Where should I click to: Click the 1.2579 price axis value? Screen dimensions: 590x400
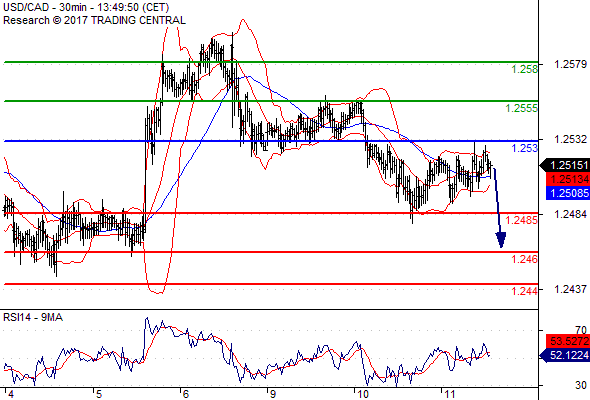point(570,64)
